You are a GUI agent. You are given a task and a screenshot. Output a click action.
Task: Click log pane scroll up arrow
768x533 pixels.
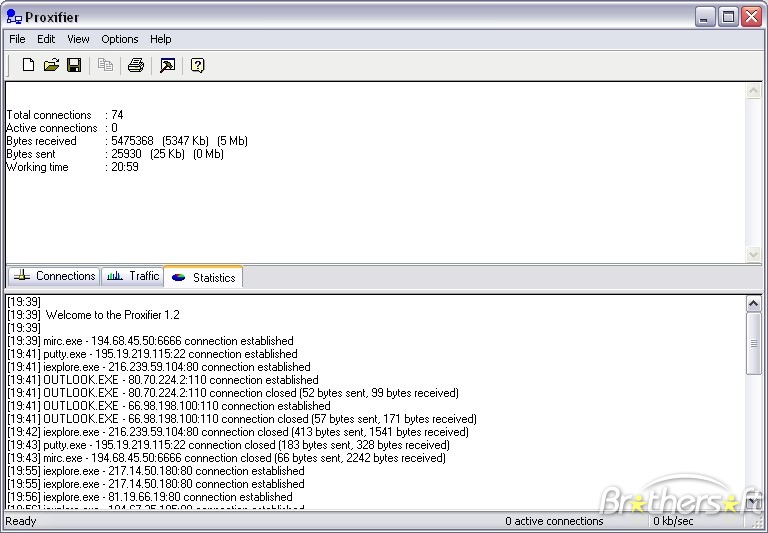[753, 304]
